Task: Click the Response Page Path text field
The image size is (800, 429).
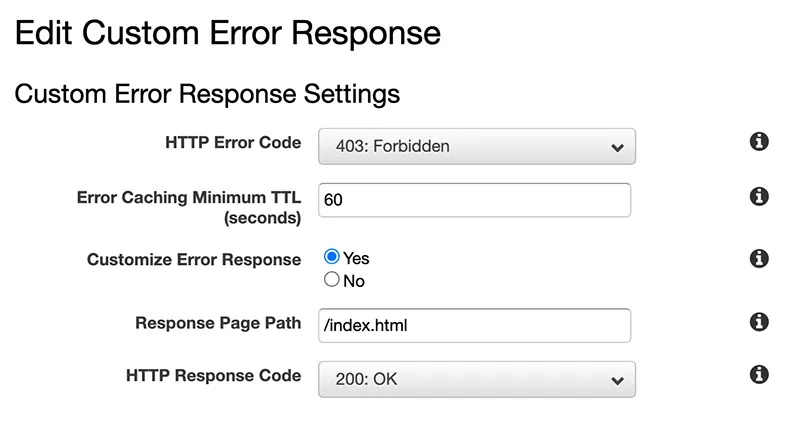Action: tap(474, 325)
